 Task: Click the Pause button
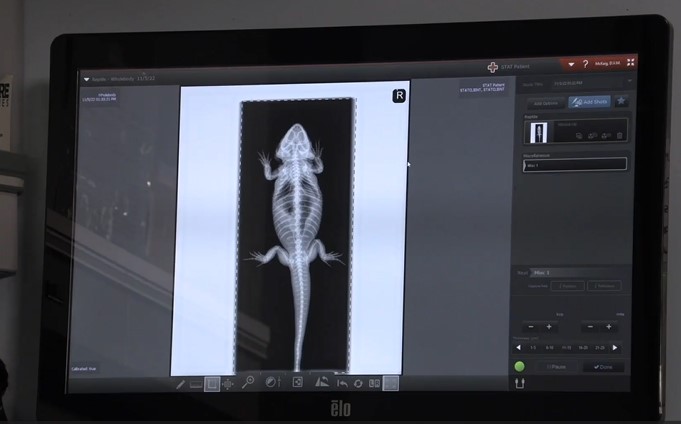point(556,367)
